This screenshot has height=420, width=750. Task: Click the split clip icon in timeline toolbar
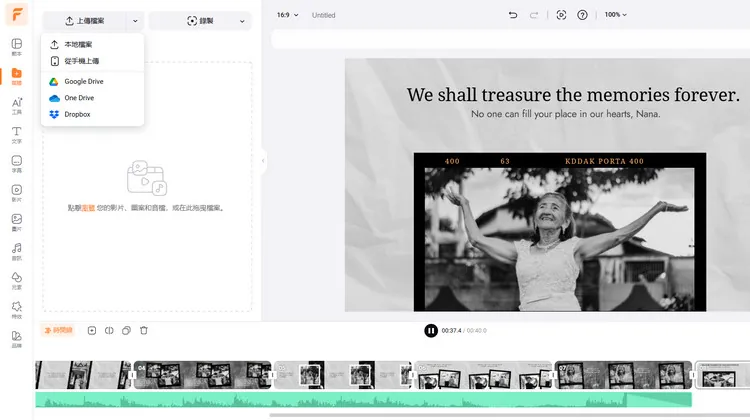pos(109,330)
